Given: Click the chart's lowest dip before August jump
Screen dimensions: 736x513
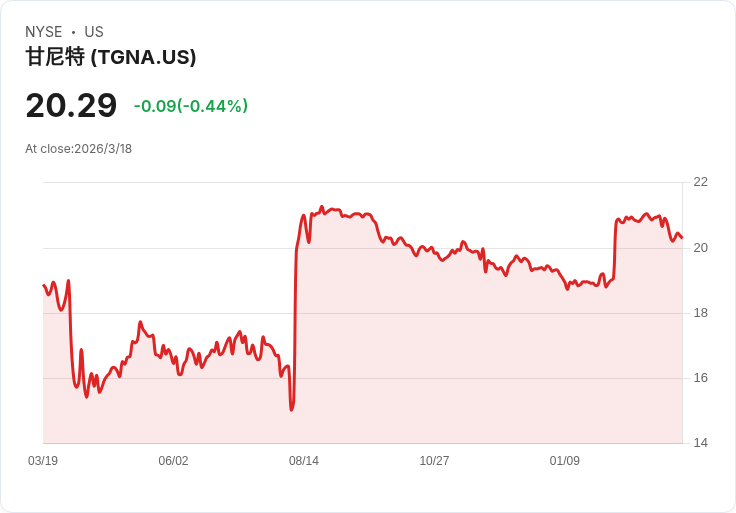Looking at the screenshot, I should [291, 409].
